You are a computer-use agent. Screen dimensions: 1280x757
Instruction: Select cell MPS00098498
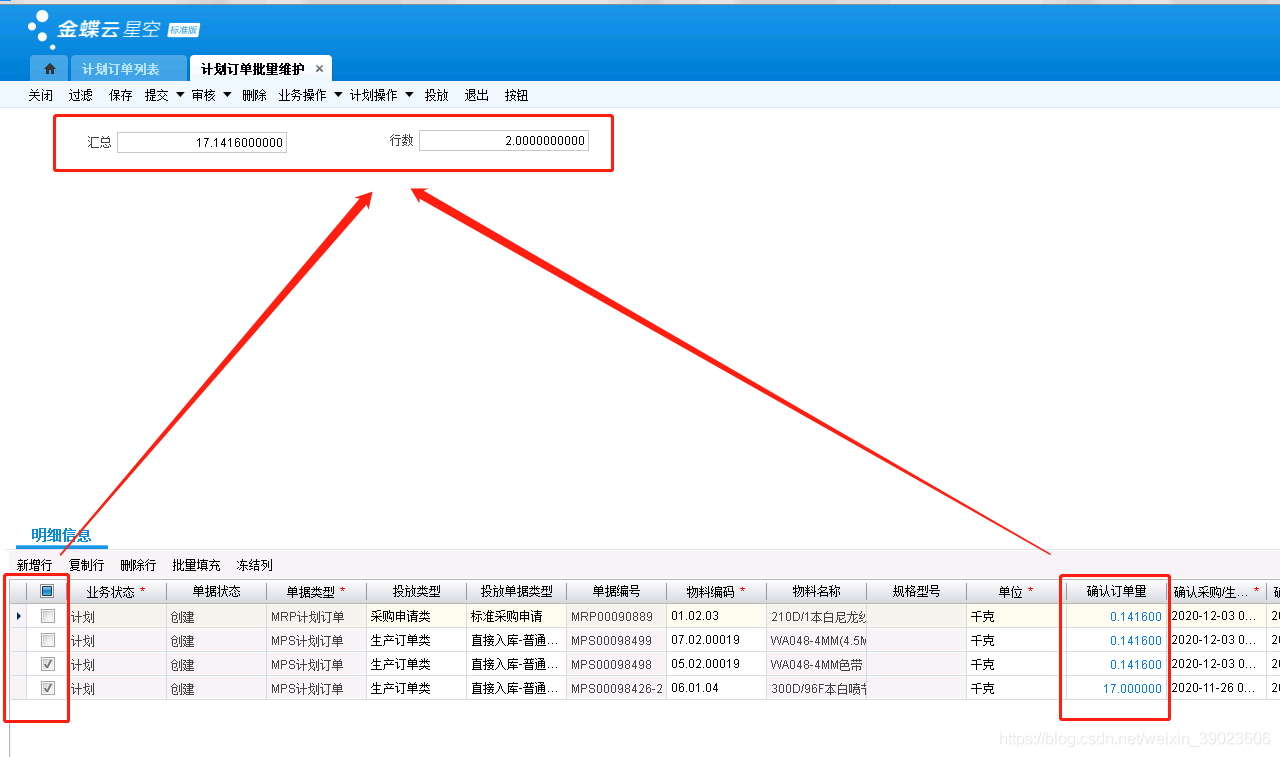[x=616, y=665]
